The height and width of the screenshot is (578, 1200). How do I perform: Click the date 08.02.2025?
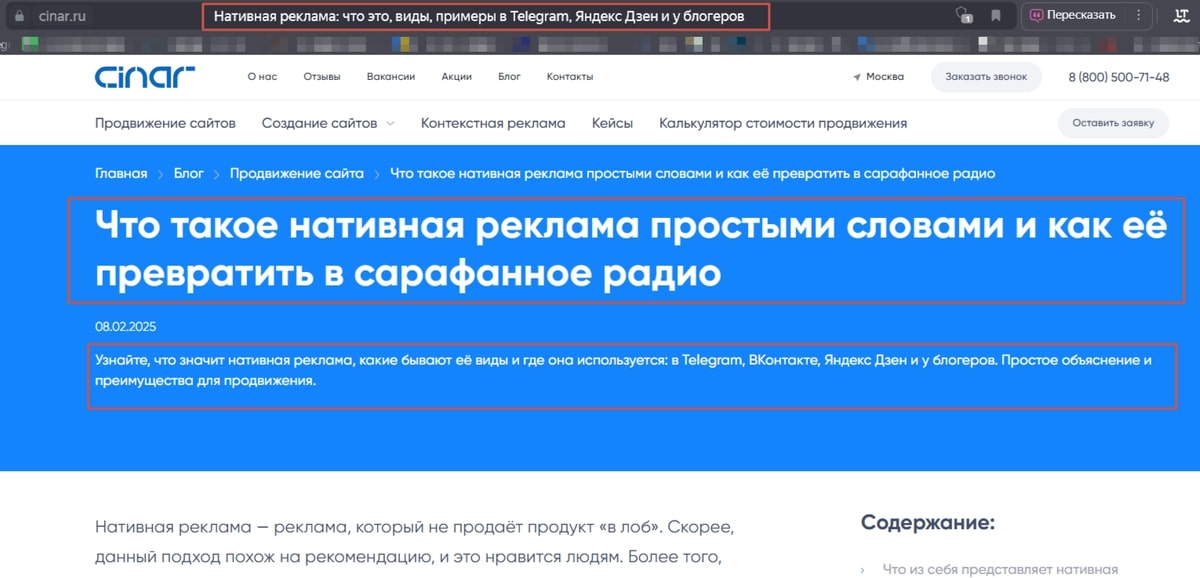point(126,327)
